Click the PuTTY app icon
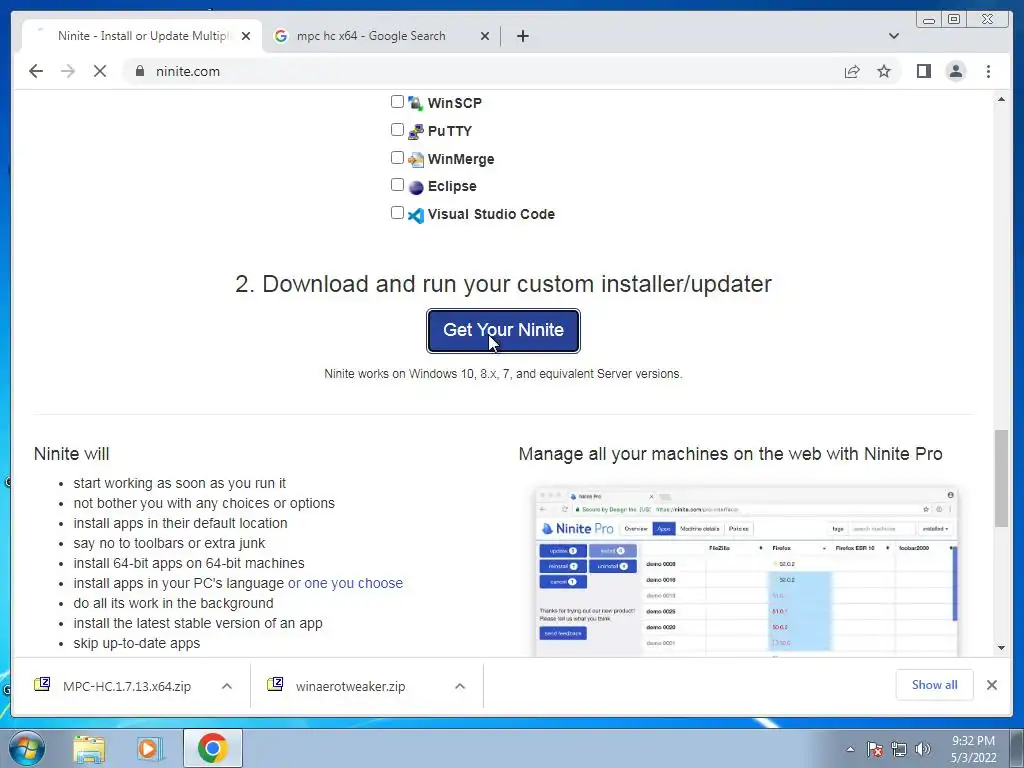Image resolution: width=1024 pixels, height=768 pixels. (x=416, y=131)
